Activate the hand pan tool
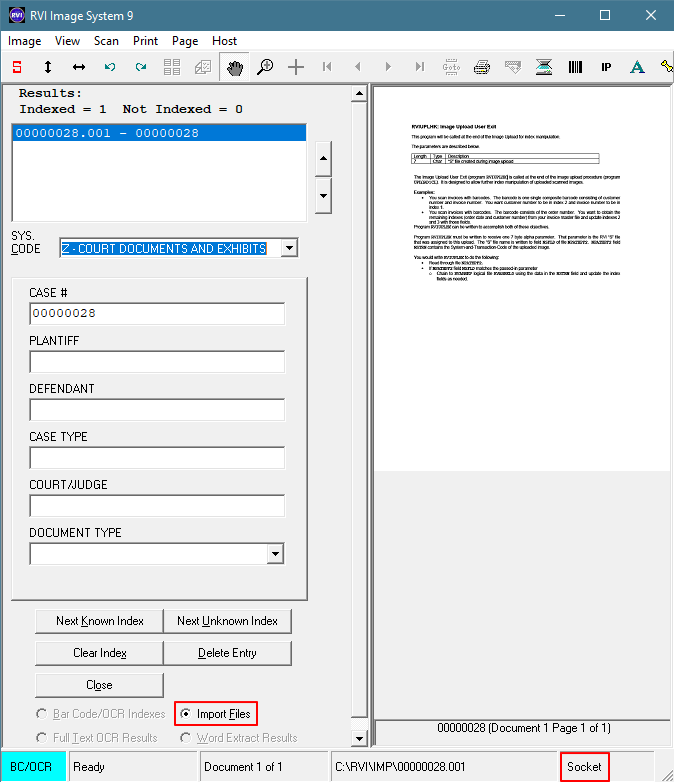This screenshot has width=674, height=782. coord(234,67)
